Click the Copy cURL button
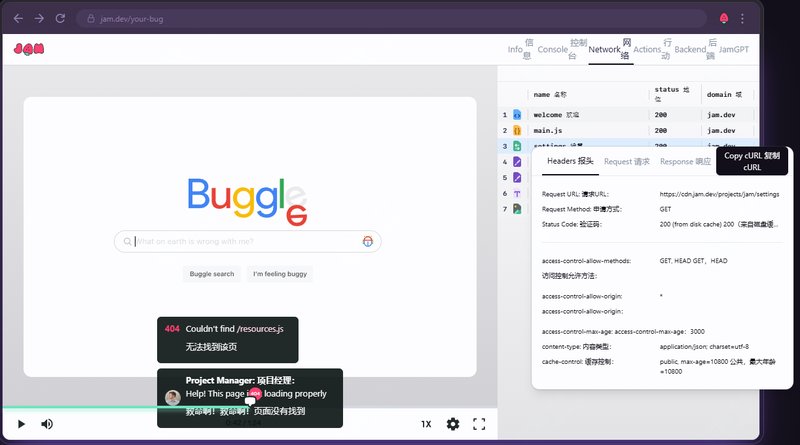This screenshot has height=445, width=800. coord(752,161)
